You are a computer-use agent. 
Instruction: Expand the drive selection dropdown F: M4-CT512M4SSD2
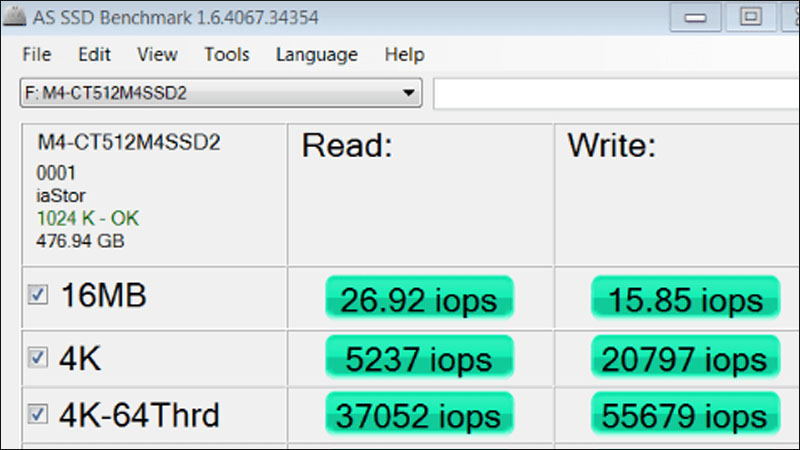point(221,93)
